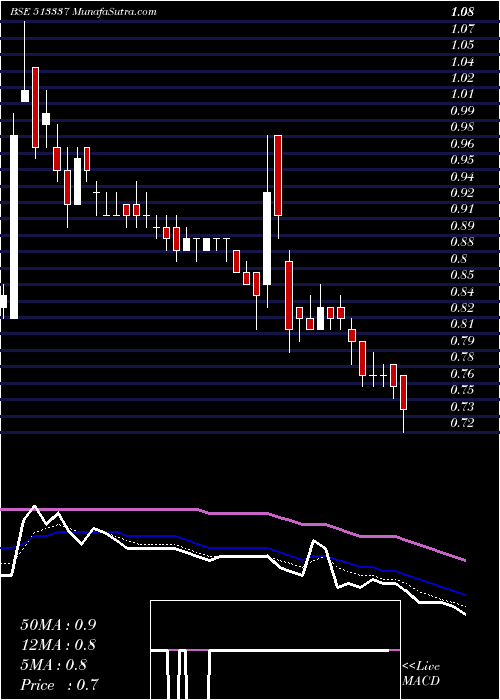This screenshot has height=700, width=500.
Task: Click the 0.96 price axis label
Action: (x=462, y=143)
